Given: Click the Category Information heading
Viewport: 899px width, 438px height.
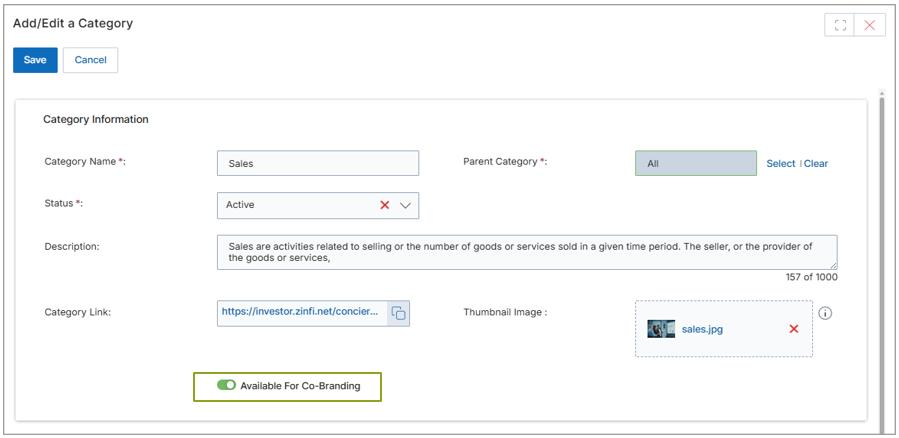Looking at the screenshot, I should tap(96, 119).
